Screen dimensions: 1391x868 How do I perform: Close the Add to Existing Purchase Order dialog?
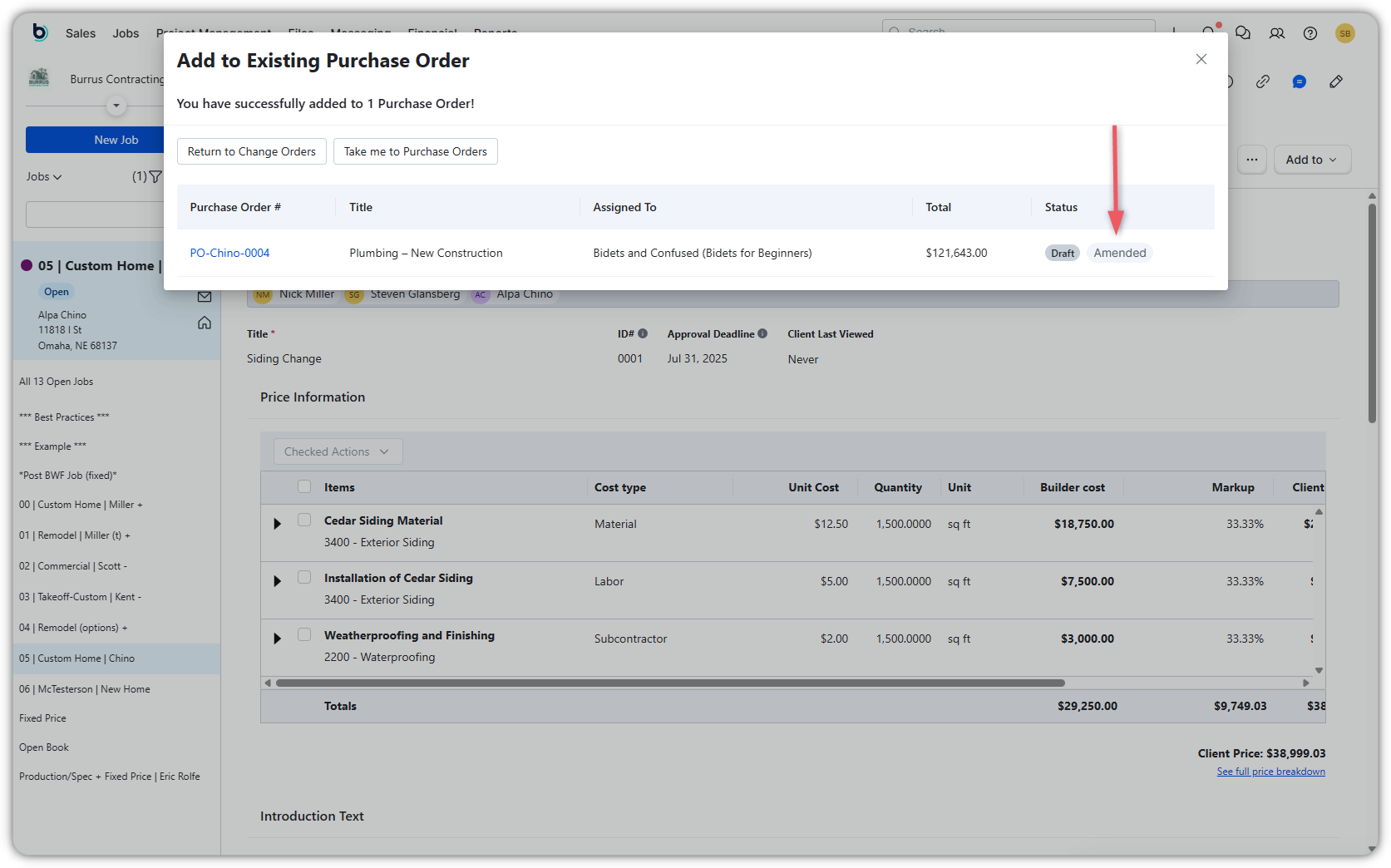coord(1201,59)
